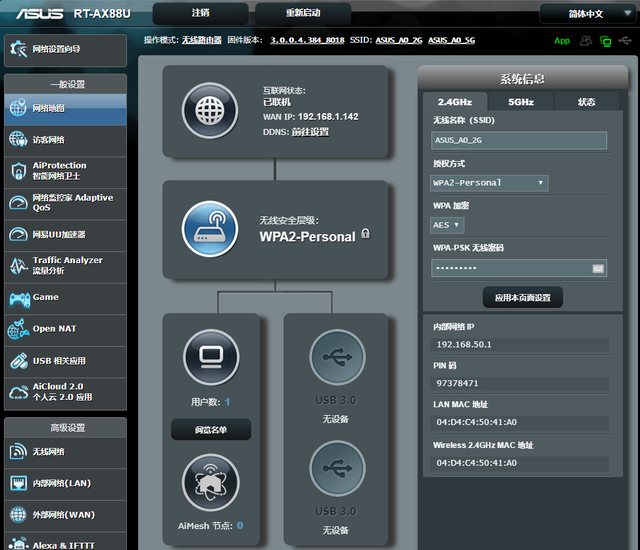This screenshot has height=550, width=640.
Task: Open the Guest Network icon
Action: click(18, 140)
